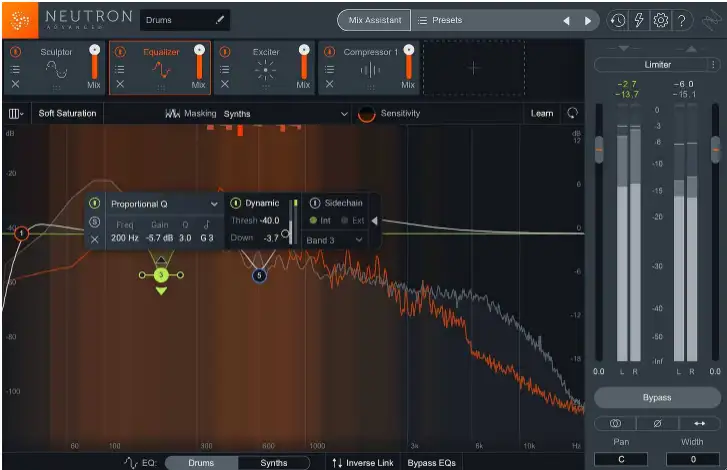Select EQ band node 3

pos(161,275)
